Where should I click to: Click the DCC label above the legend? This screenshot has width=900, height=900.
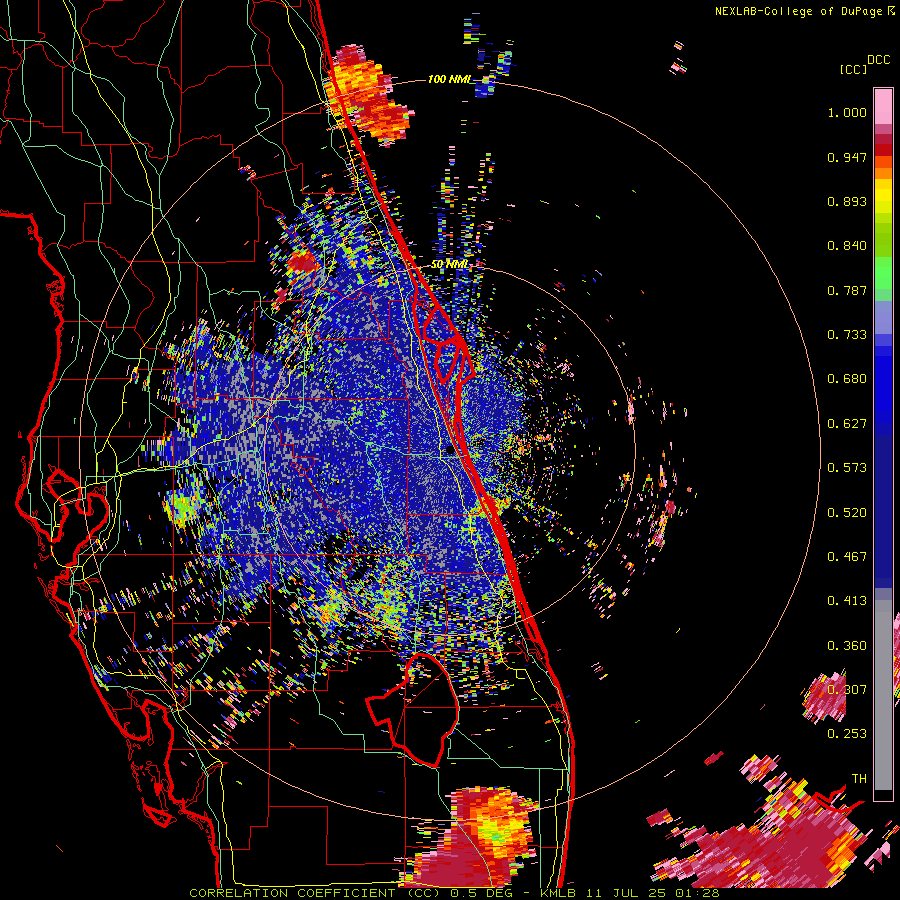[x=878, y=60]
